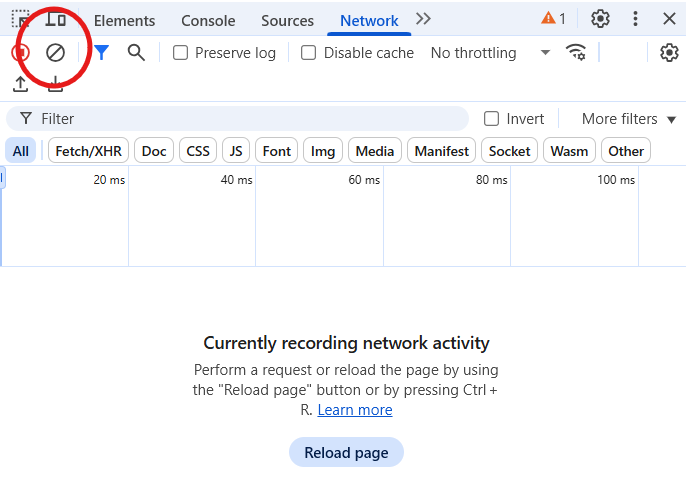Enable the Preserve log checkbox
686x488 pixels.
tap(181, 53)
